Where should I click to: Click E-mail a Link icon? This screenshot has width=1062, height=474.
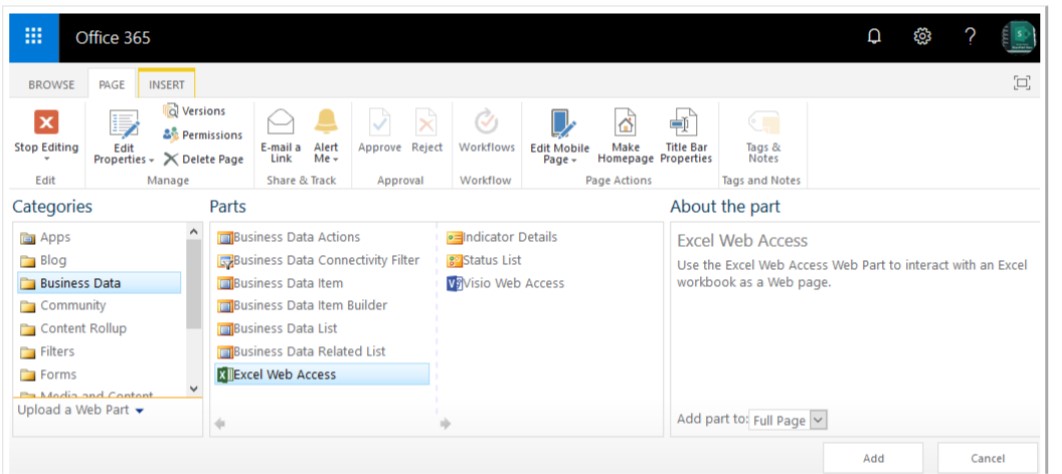pyautogui.click(x=280, y=123)
